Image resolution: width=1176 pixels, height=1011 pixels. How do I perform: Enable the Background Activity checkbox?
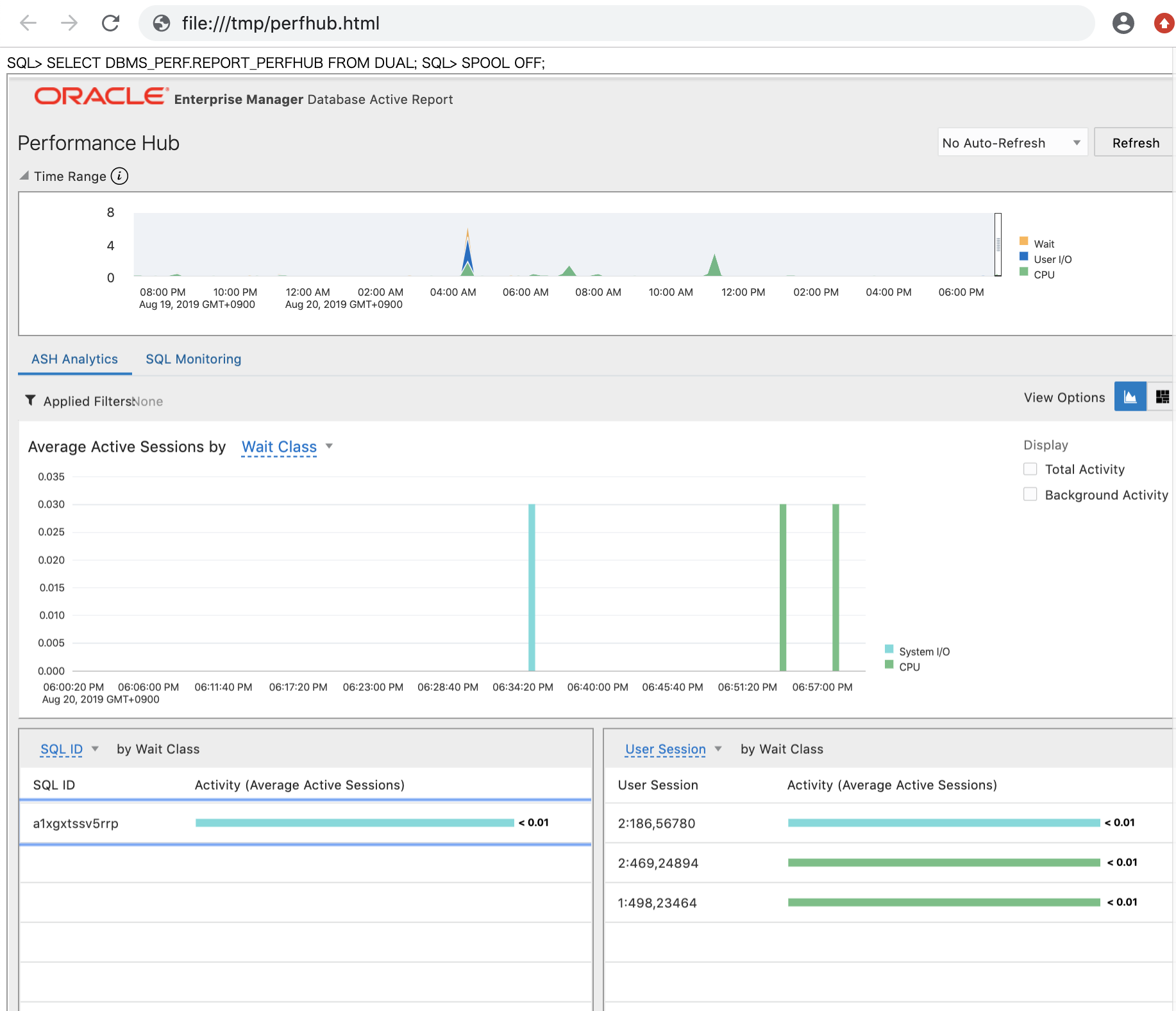(1030, 494)
